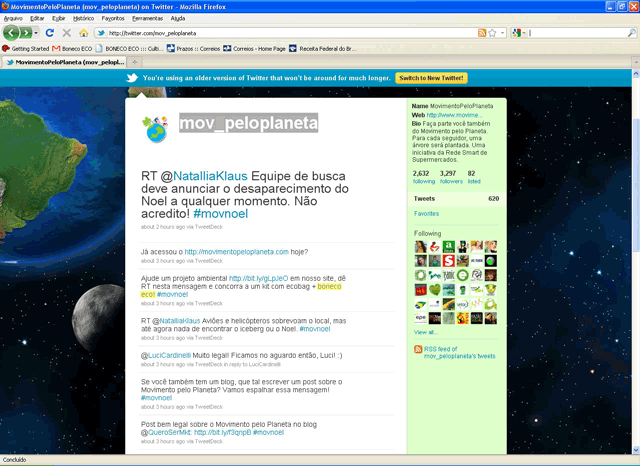640x466 pixels.
Task: Open the Editar menu
Action: pyautogui.click(x=37, y=18)
